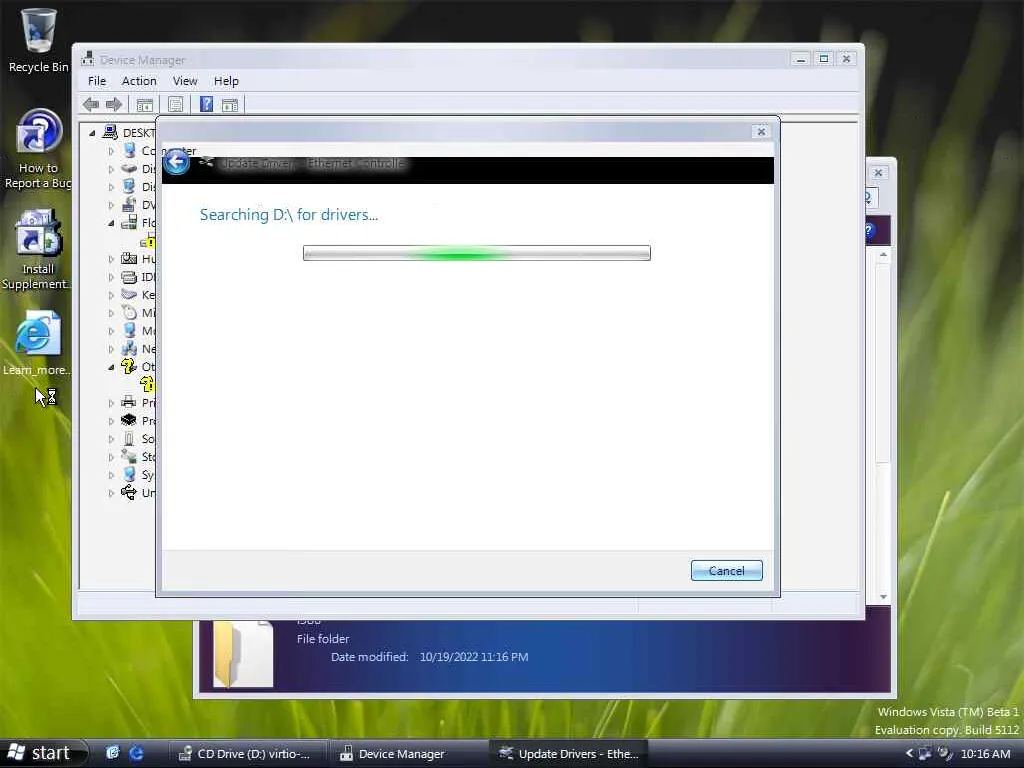Click the Other devices question-mark icon
1024x768 pixels.
129,366
